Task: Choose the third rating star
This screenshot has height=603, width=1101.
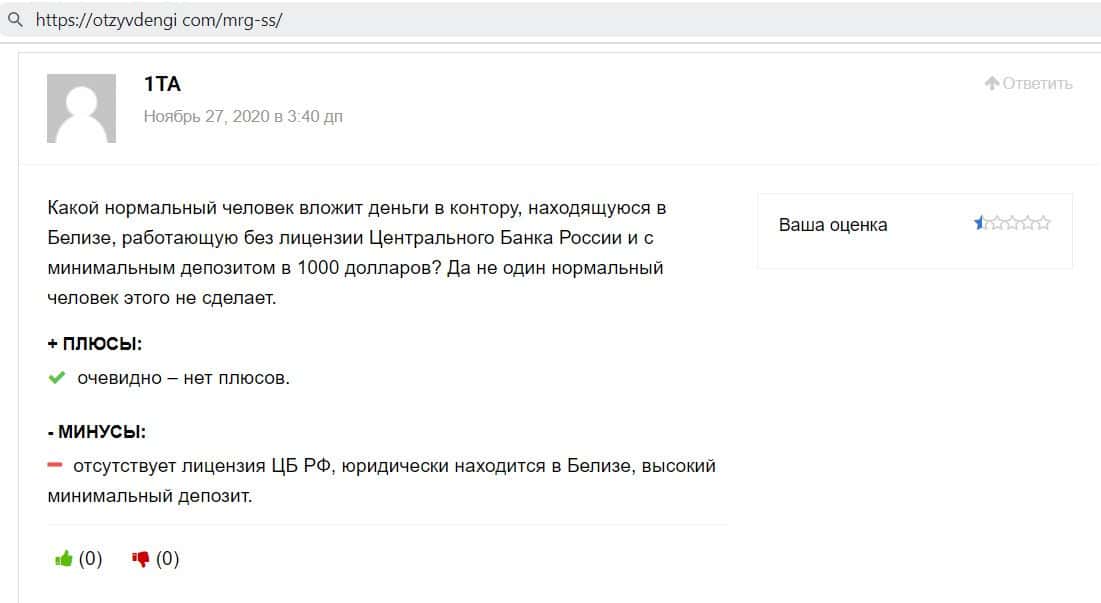Action: coord(1012,224)
